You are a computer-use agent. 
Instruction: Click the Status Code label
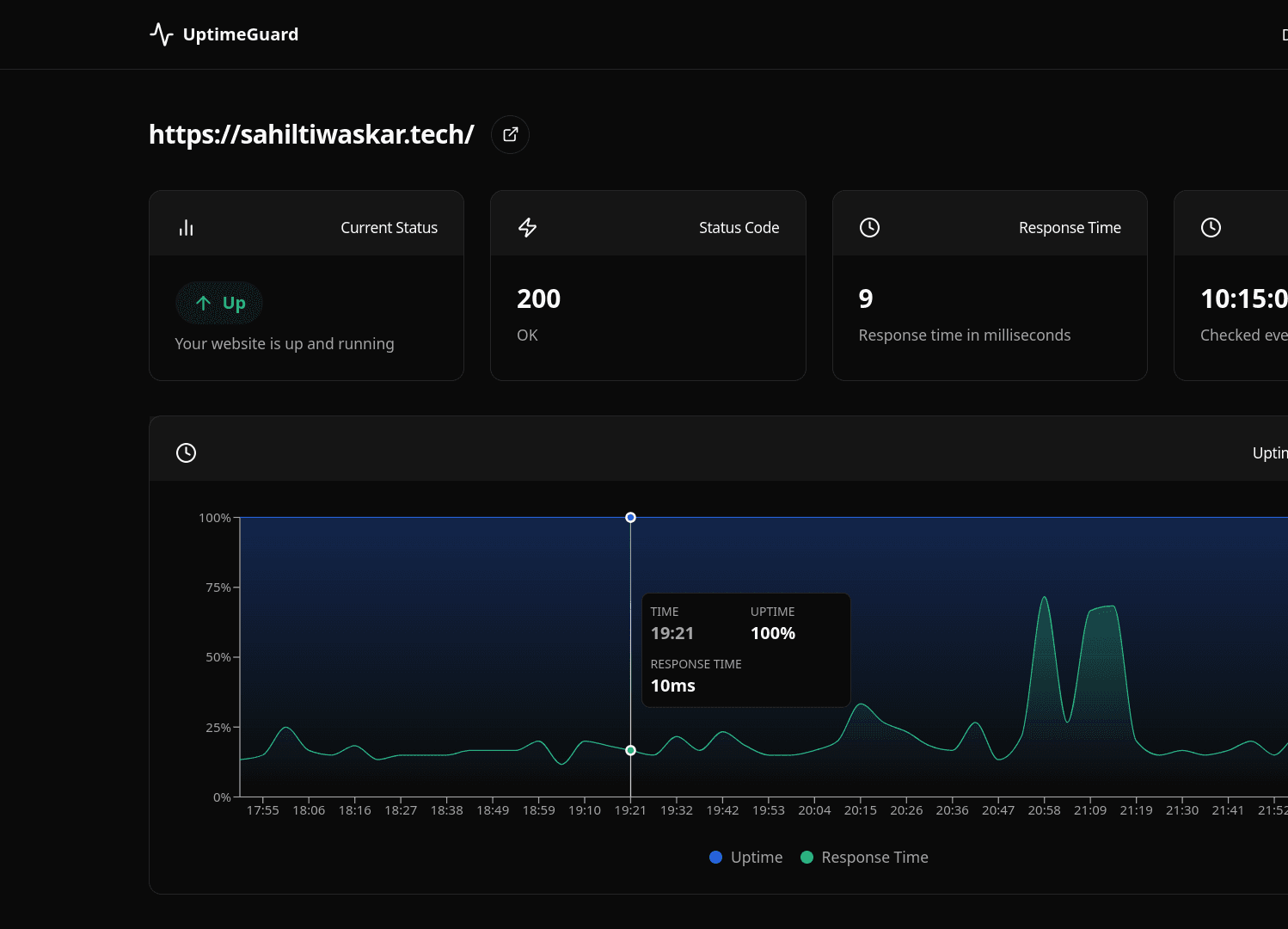point(739,228)
